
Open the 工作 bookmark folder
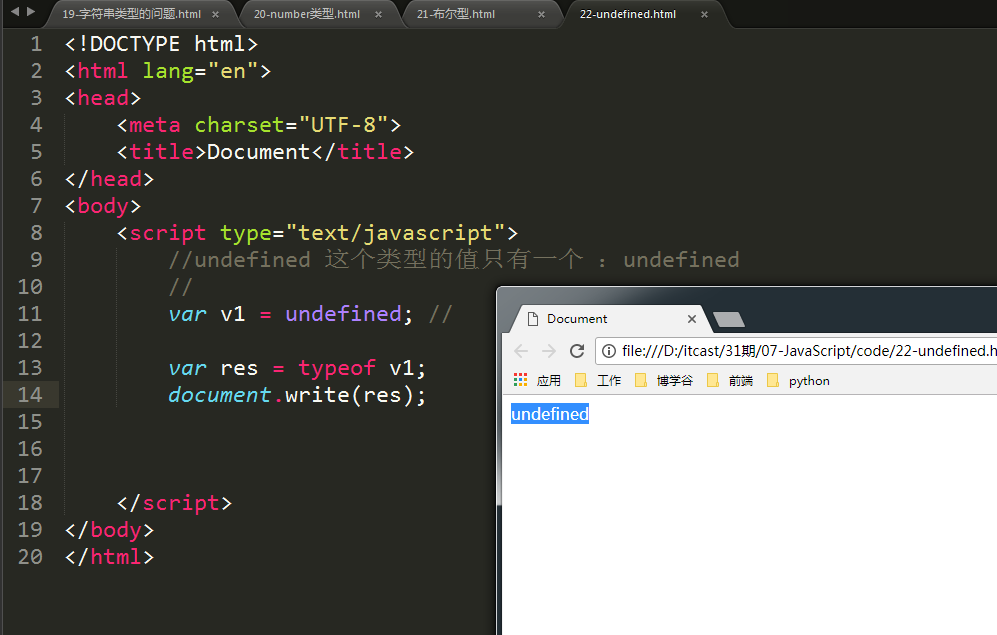coord(598,381)
